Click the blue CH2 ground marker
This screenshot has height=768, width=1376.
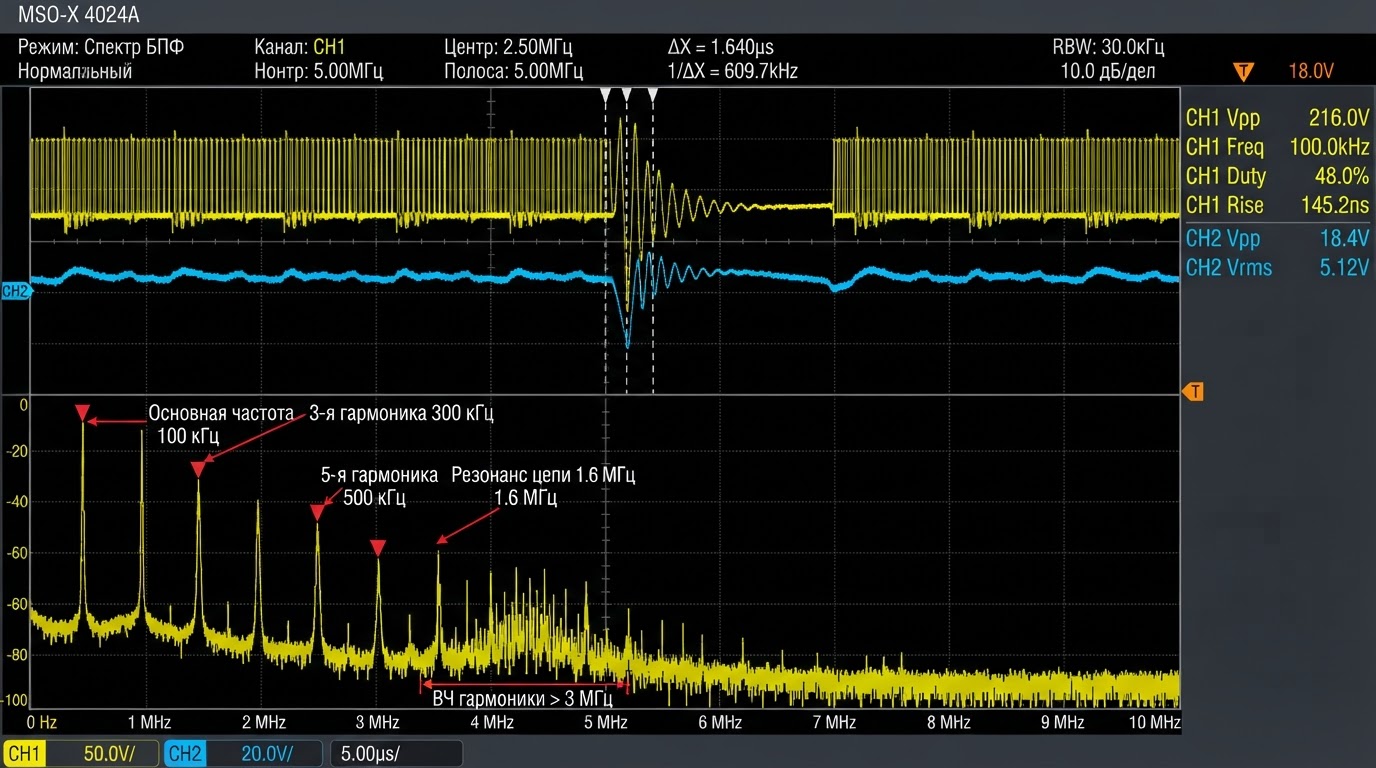coord(15,291)
